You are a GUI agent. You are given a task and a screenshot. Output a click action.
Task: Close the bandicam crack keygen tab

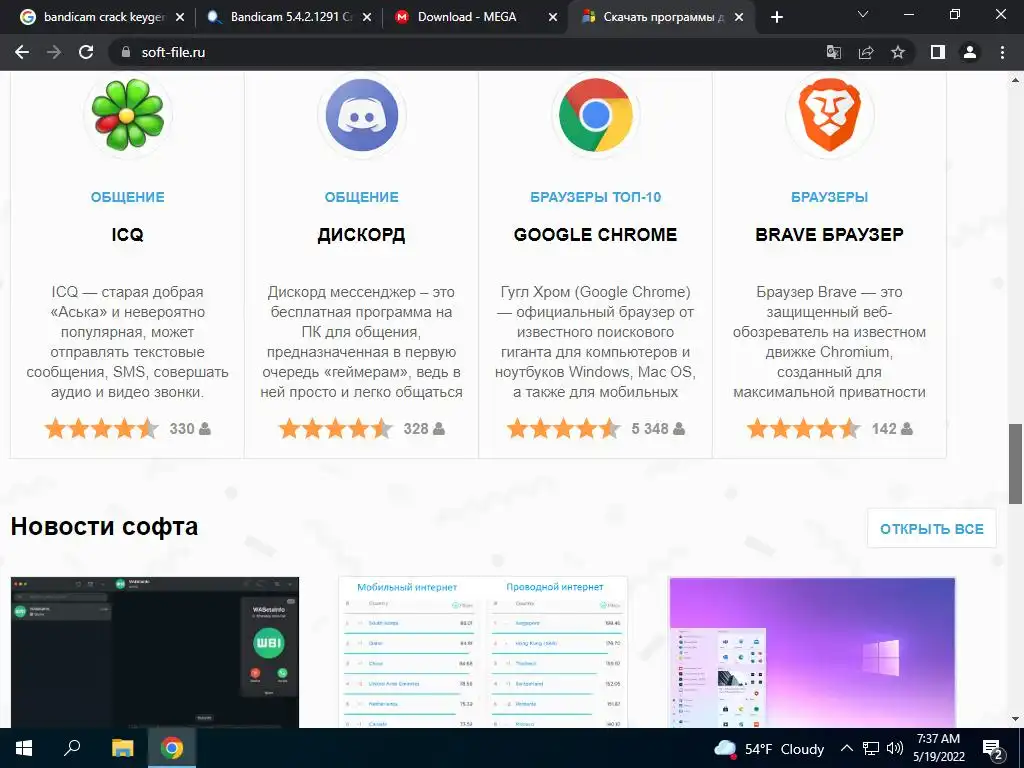tap(180, 17)
